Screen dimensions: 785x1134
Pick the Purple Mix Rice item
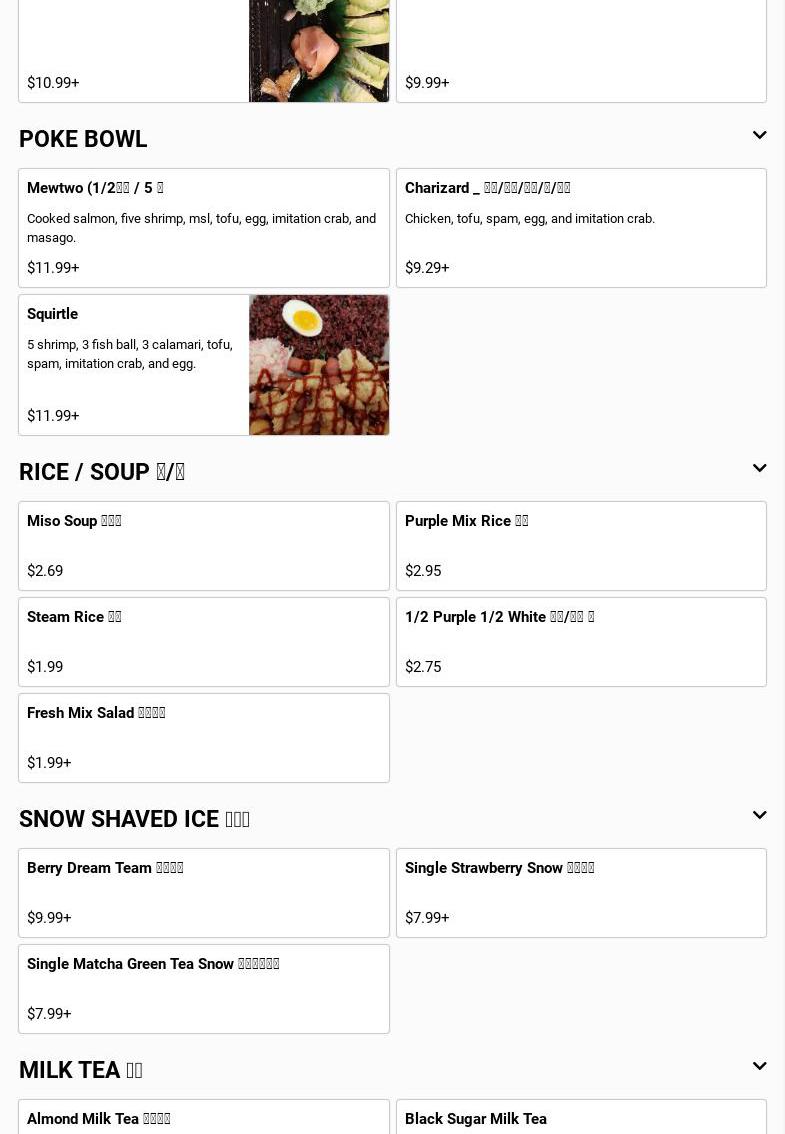tap(581, 546)
